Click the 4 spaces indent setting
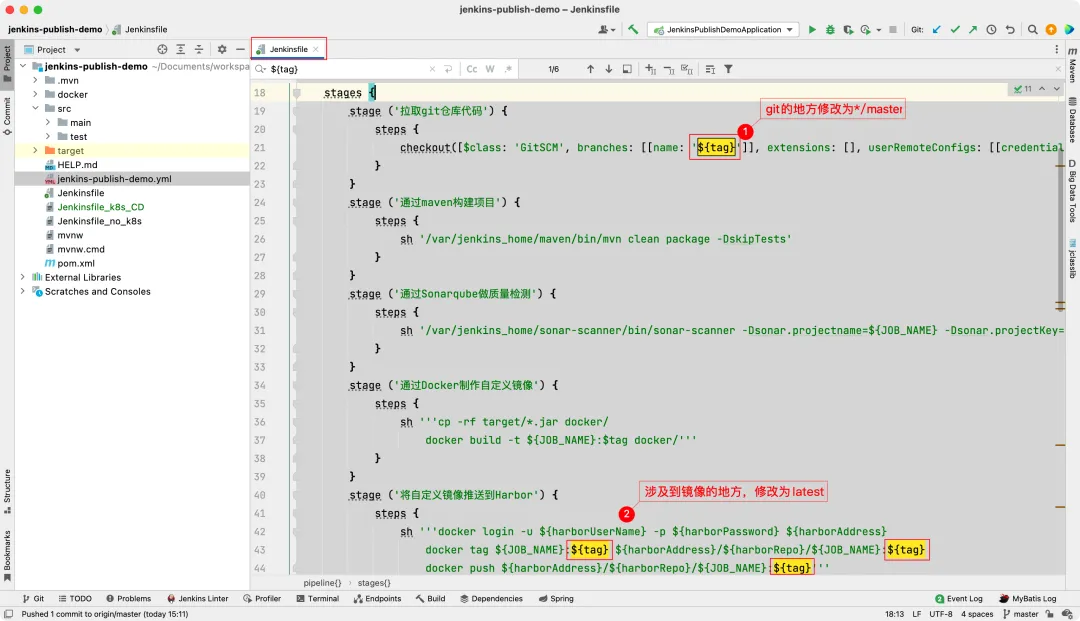This screenshot has height=621, width=1080. click(977, 614)
